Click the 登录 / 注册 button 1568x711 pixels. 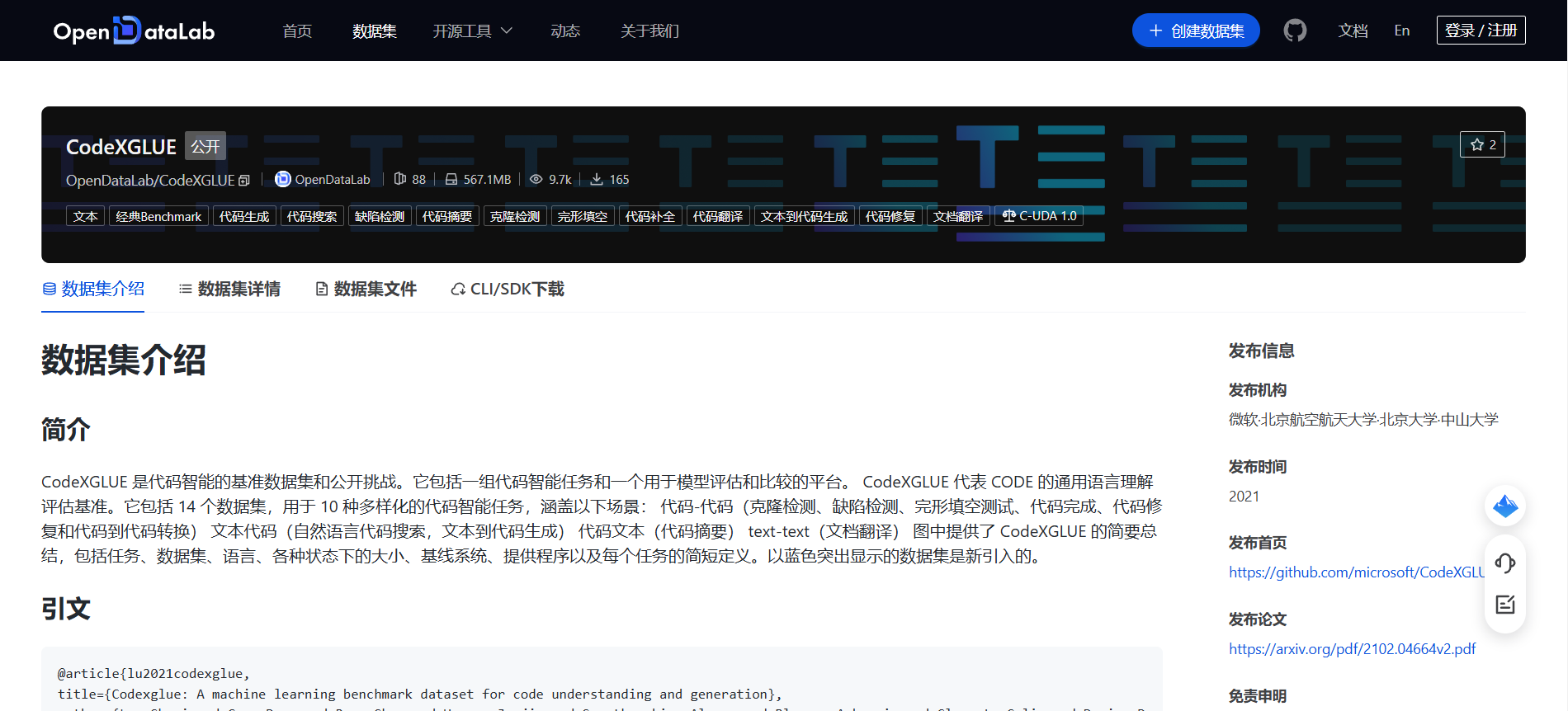coord(1481,30)
